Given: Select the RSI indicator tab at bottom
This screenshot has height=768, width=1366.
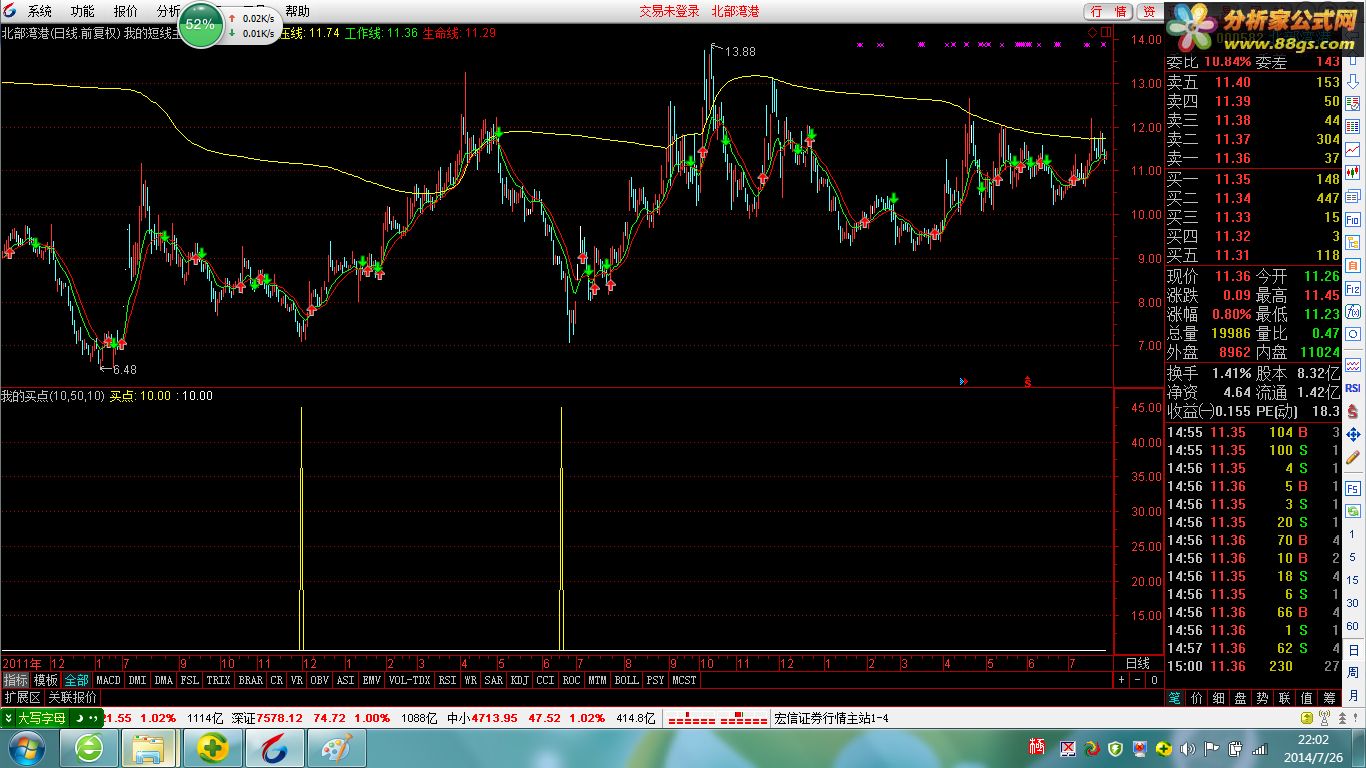Looking at the screenshot, I should click(447, 680).
